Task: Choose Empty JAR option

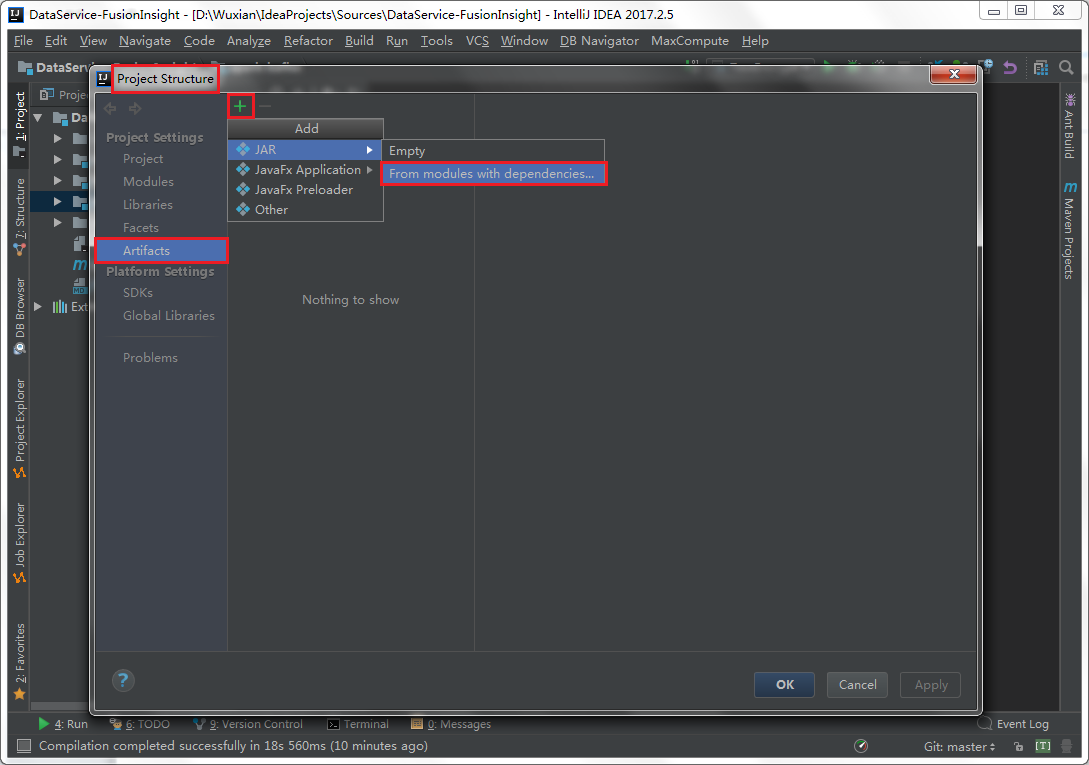Action: tap(493, 151)
